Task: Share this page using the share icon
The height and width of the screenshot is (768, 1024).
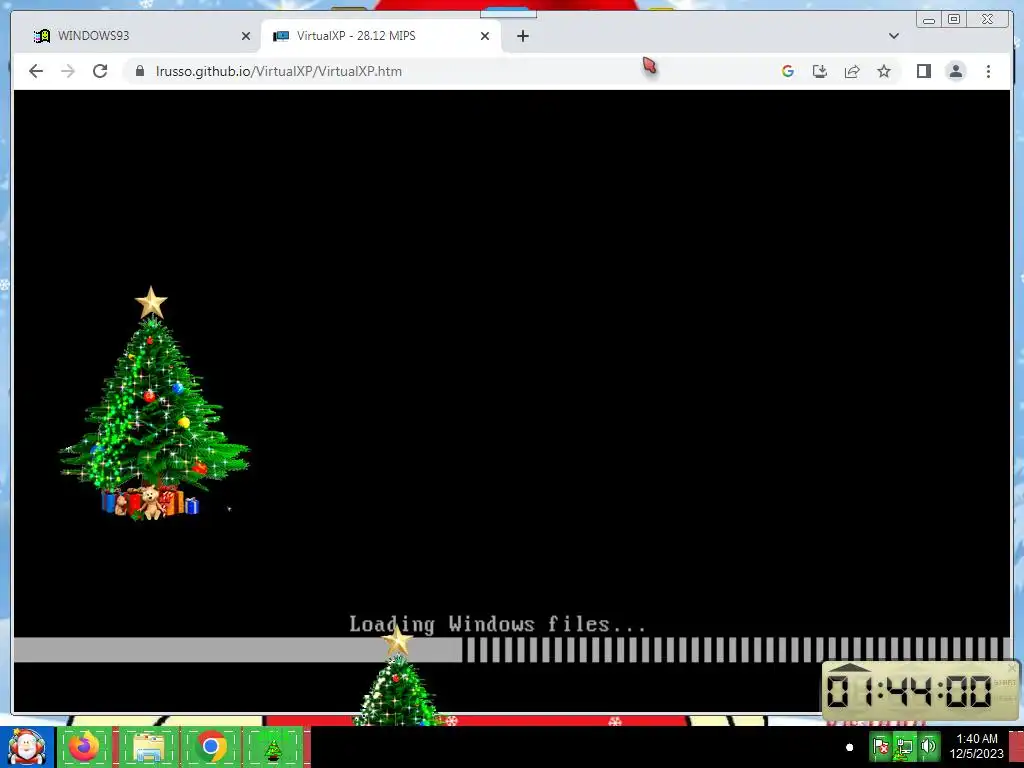Action: [852, 71]
